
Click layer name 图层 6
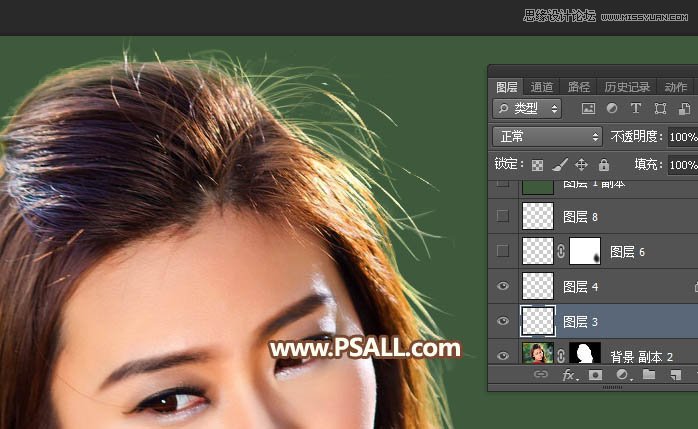click(627, 252)
